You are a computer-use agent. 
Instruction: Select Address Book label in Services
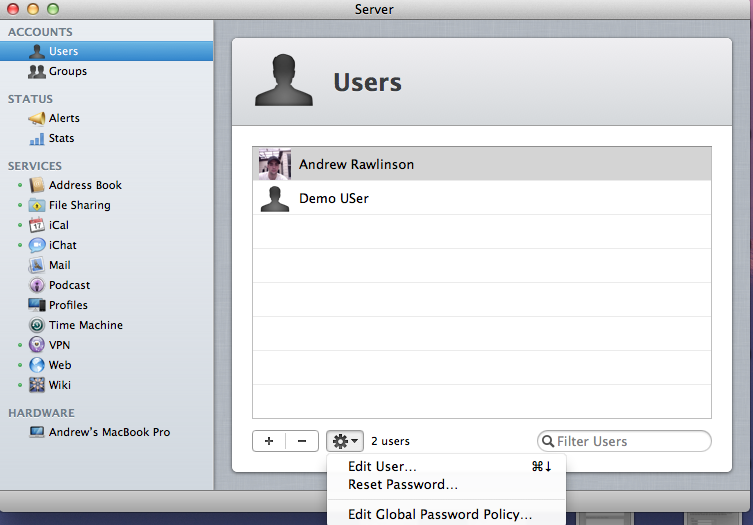[x=85, y=185]
